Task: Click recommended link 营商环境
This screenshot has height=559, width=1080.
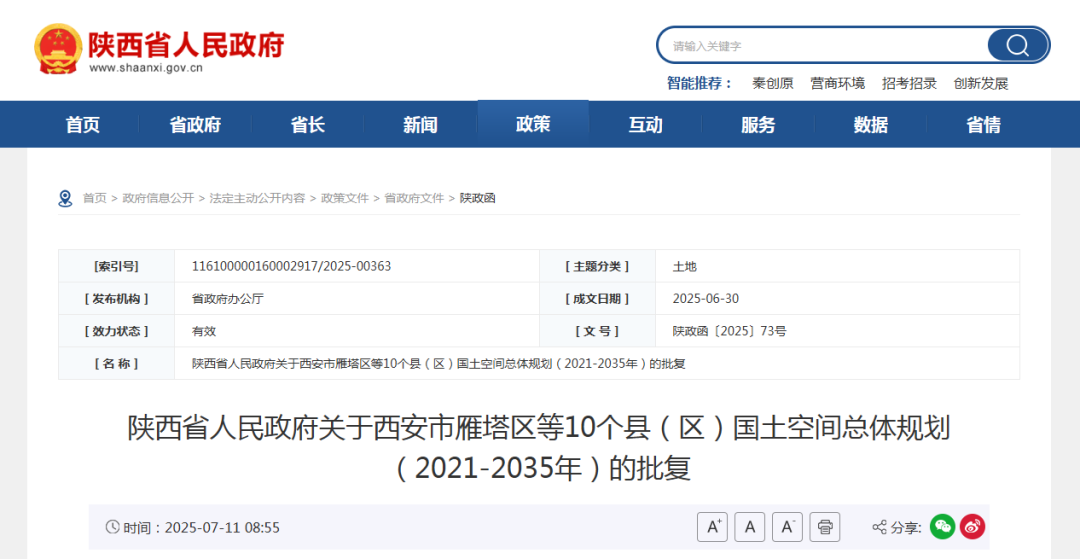Action: [x=838, y=83]
